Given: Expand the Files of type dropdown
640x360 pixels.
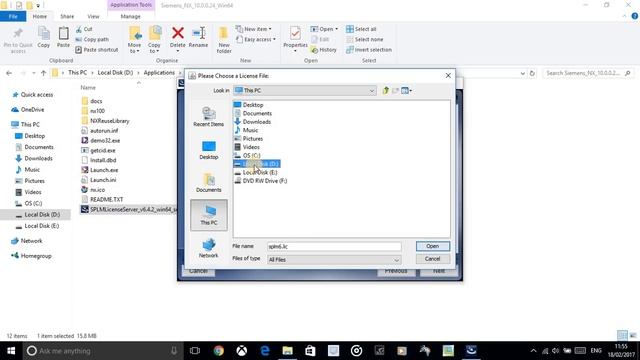Looking at the screenshot, I should [396, 260].
